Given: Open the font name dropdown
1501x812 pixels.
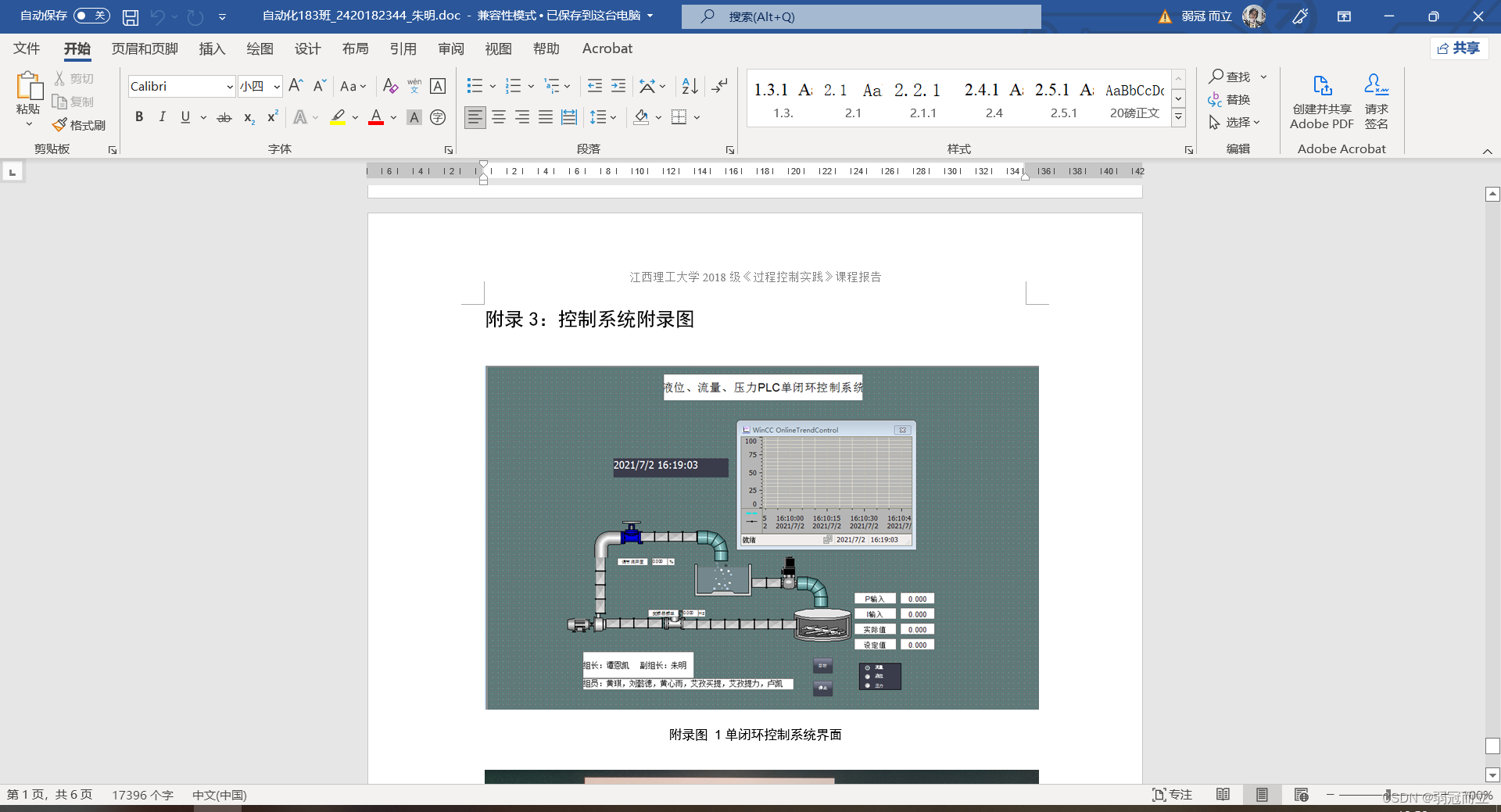Looking at the screenshot, I should pos(230,86).
